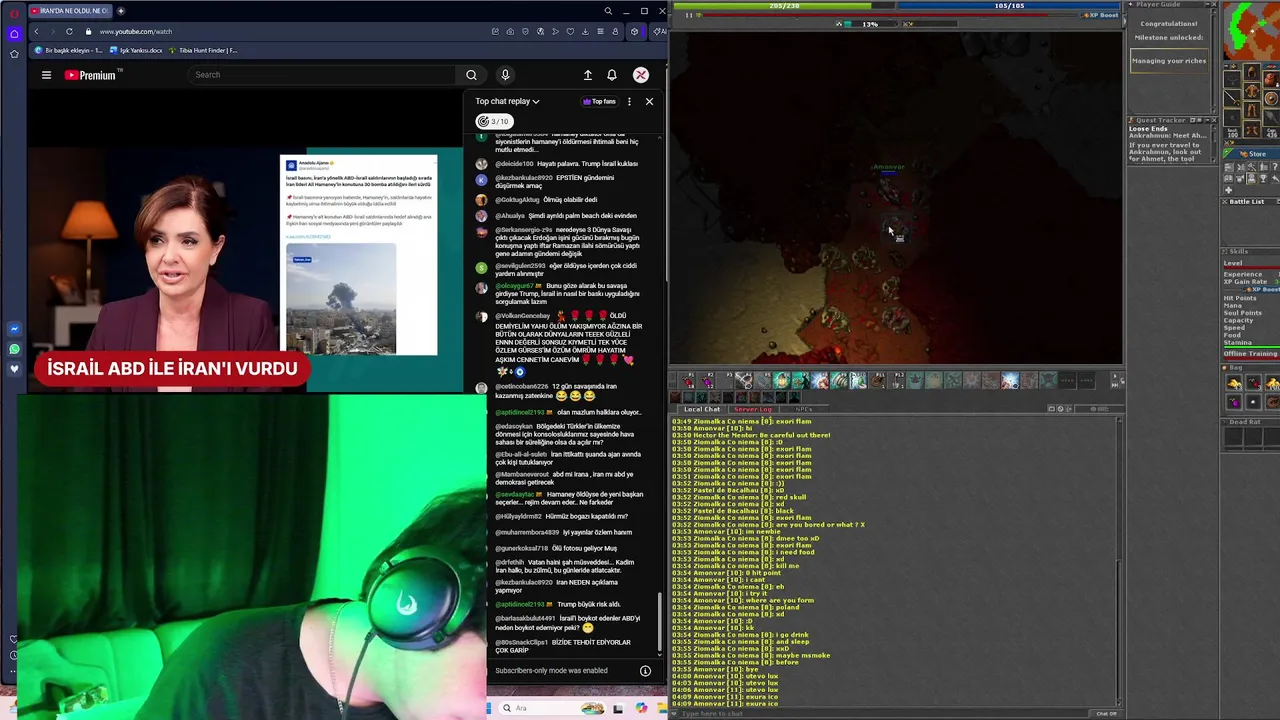
Task: Click the Stamina row in Skills
Action: click(1250, 343)
